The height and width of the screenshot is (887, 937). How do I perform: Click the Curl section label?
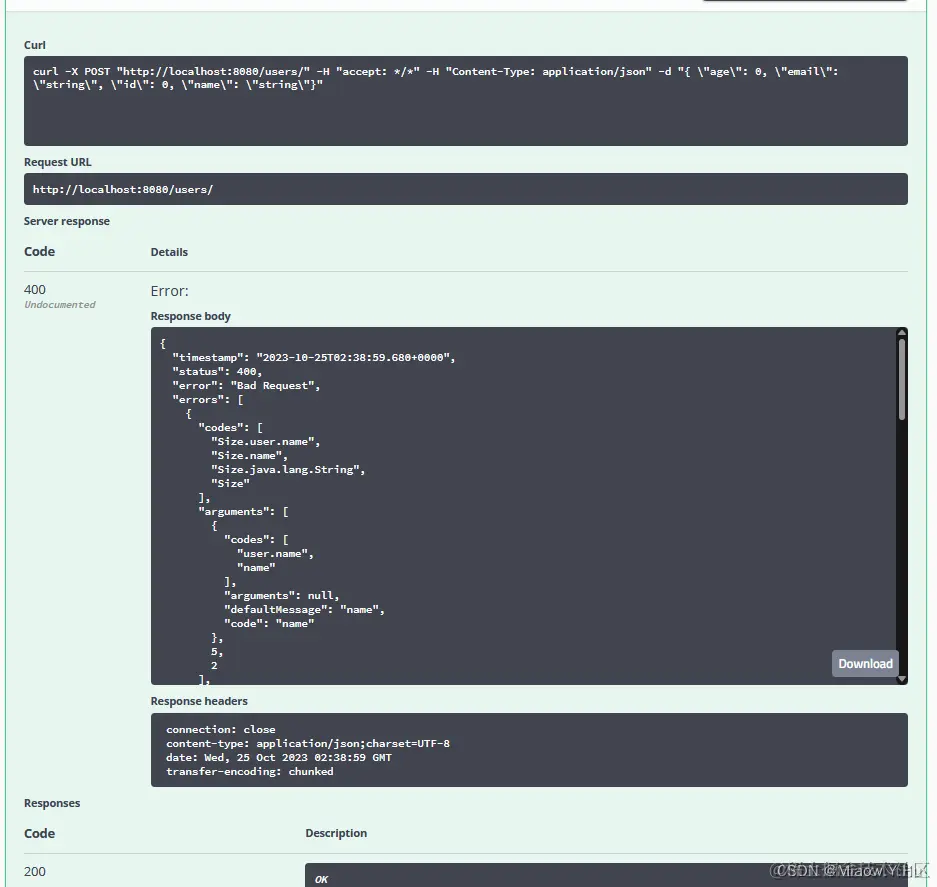click(35, 45)
